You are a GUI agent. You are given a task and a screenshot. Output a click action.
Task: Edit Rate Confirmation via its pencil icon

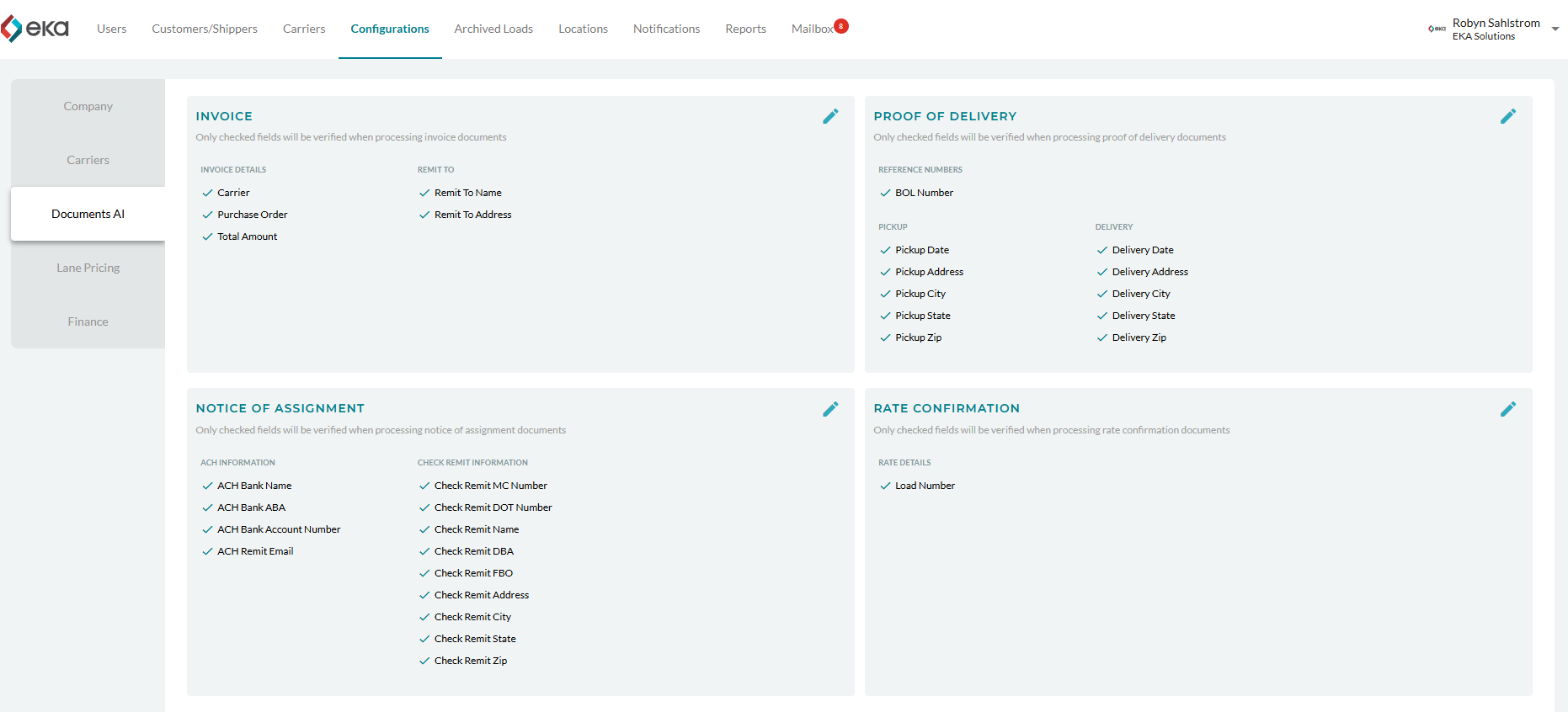[x=1508, y=409]
